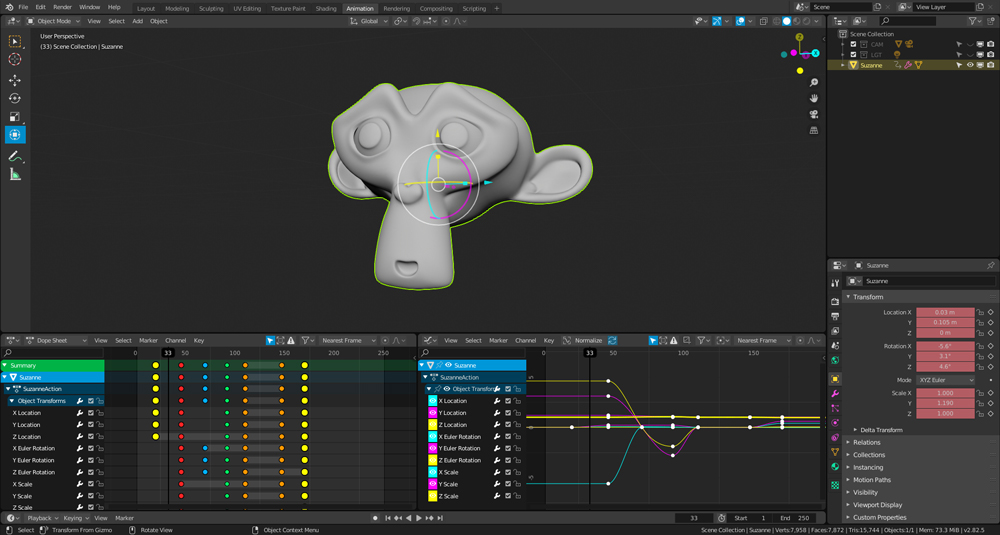The image size is (1000, 535).
Task: Click the zoom magnifier in viewport navigation
Action: 814,82
